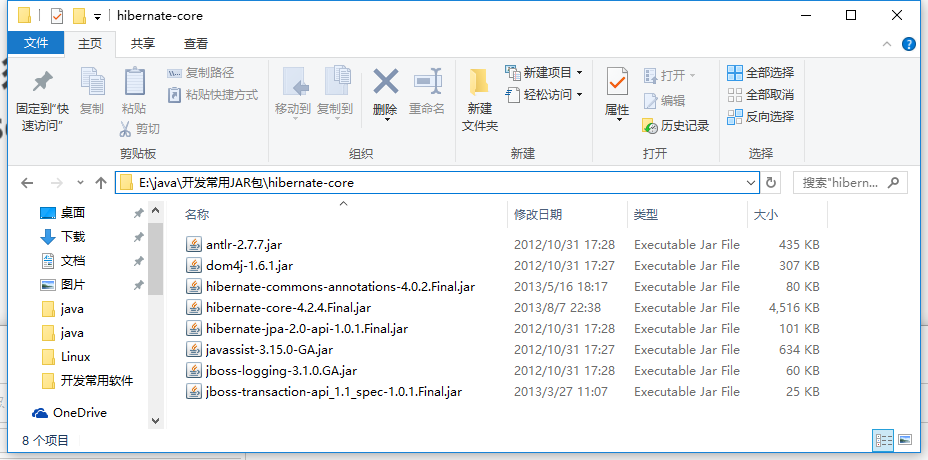Image resolution: width=928 pixels, height=460 pixels.
Task: Click the search hibernate-core box
Action: pos(850,183)
